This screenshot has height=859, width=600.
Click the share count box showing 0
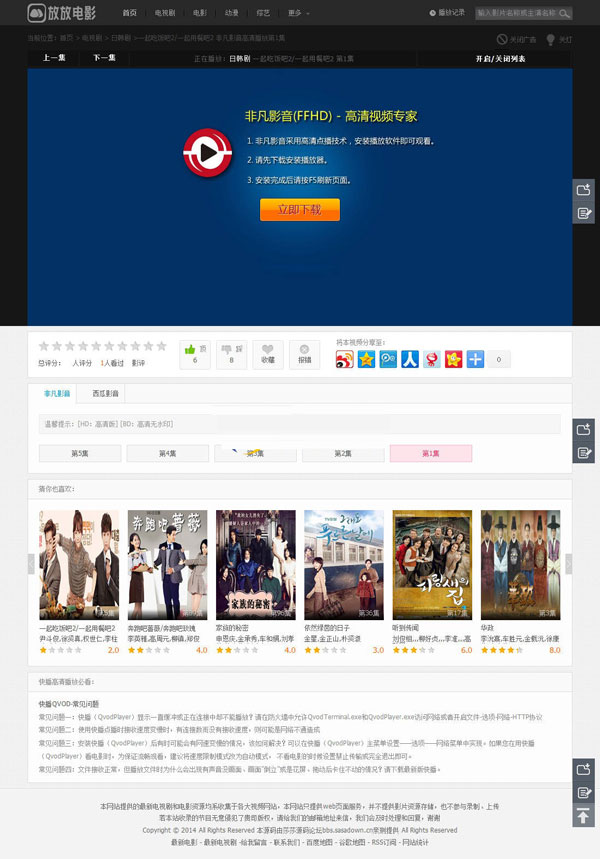499,359
